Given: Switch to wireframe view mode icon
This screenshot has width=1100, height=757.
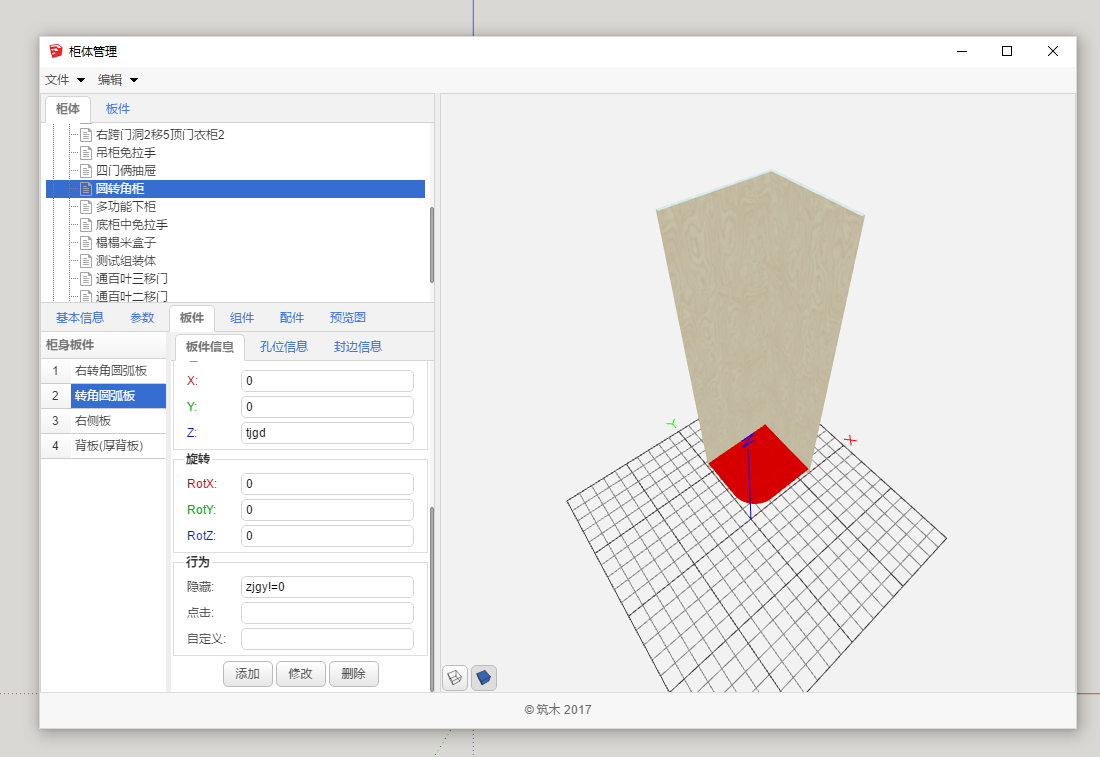Looking at the screenshot, I should (x=455, y=678).
